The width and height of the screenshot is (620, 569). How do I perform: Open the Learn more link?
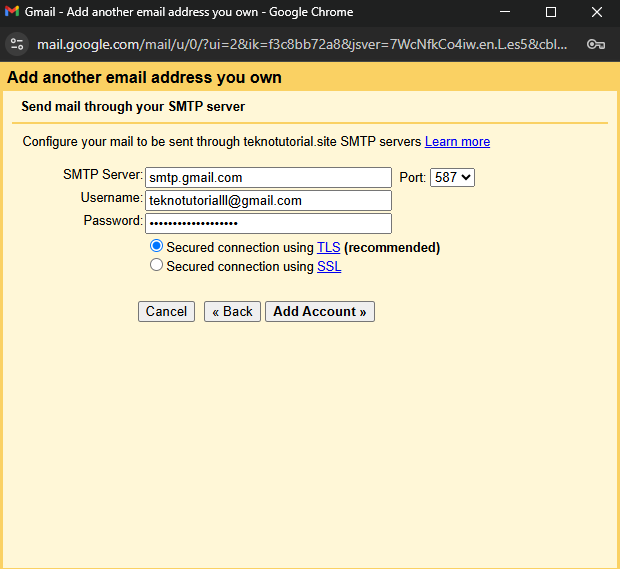point(457,142)
